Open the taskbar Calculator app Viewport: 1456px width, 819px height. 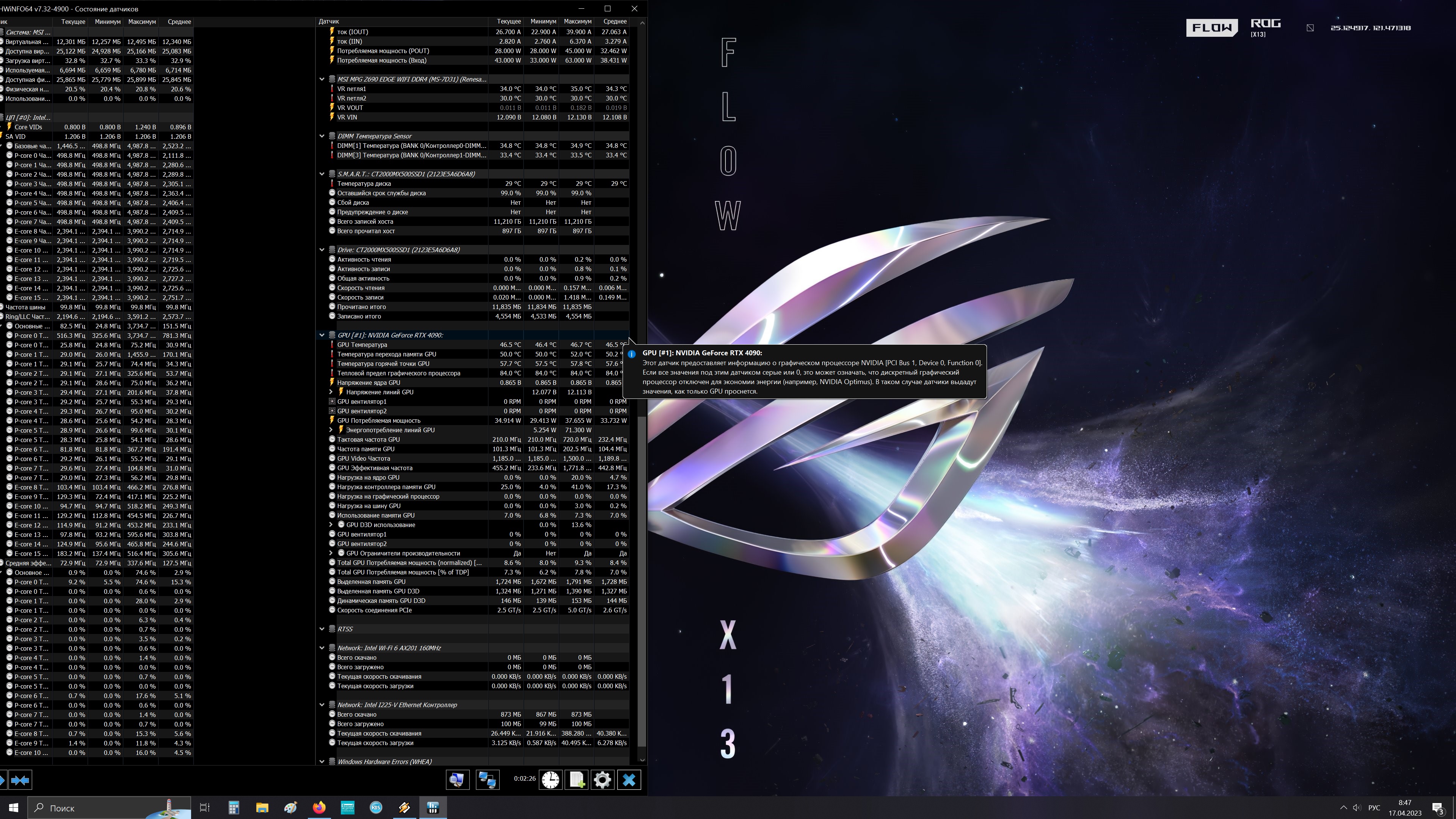coord(234,807)
